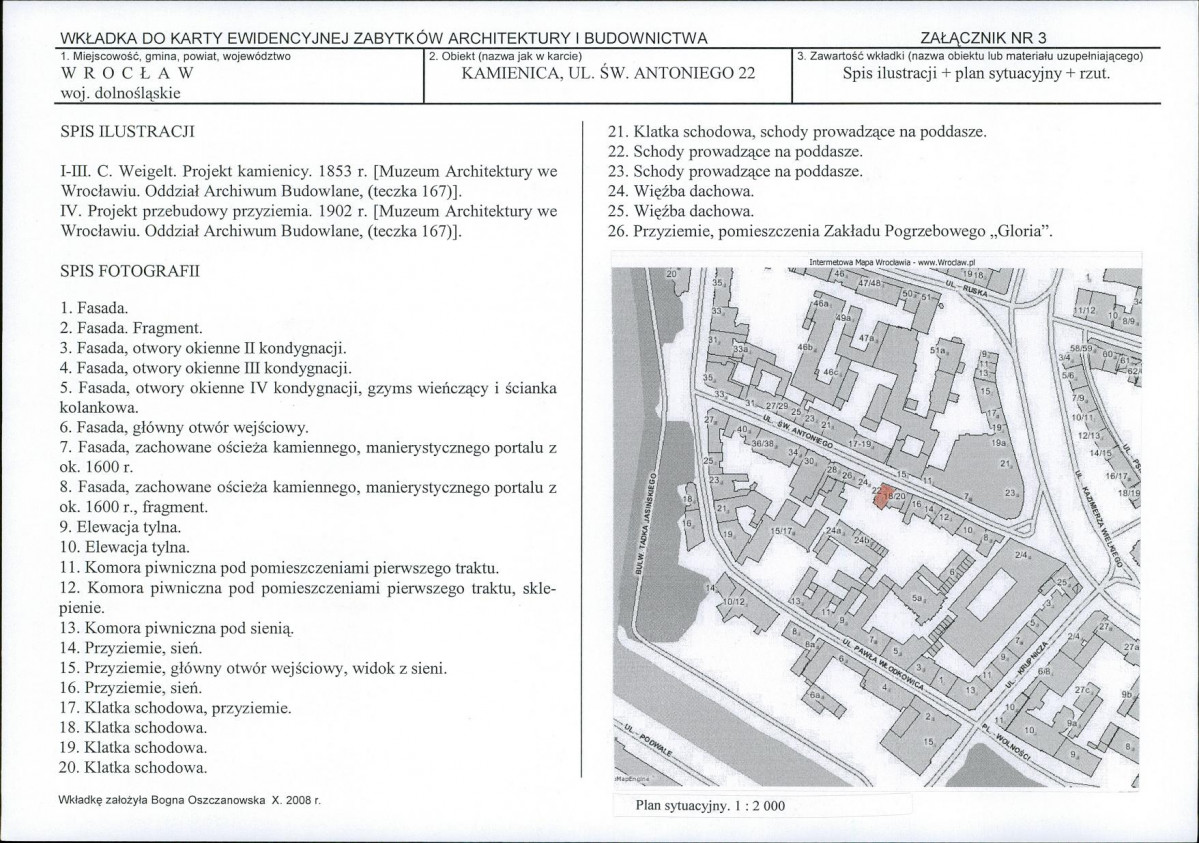Click the 'W R O C Ł A W' locality text
The height and width of the screenshot is (843, 1199).
pyautogui.click(x=127, y=73)
